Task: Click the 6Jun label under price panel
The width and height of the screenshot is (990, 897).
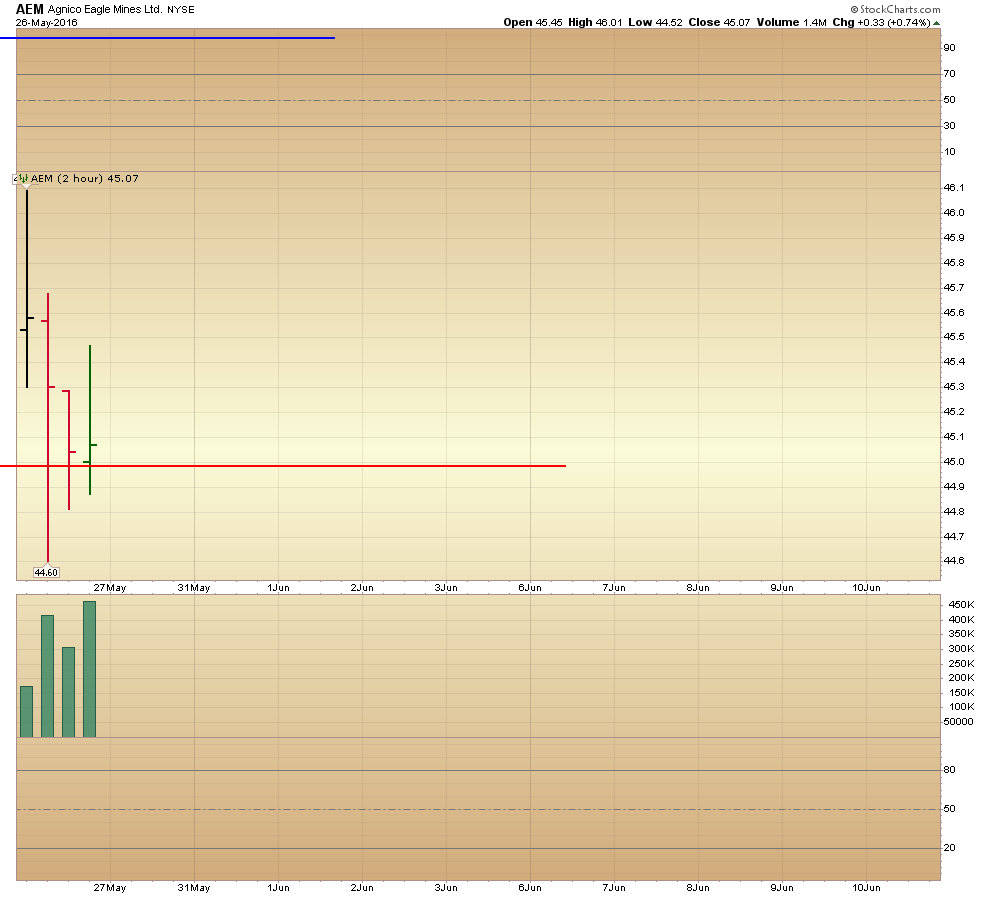Action: (530, 588)
